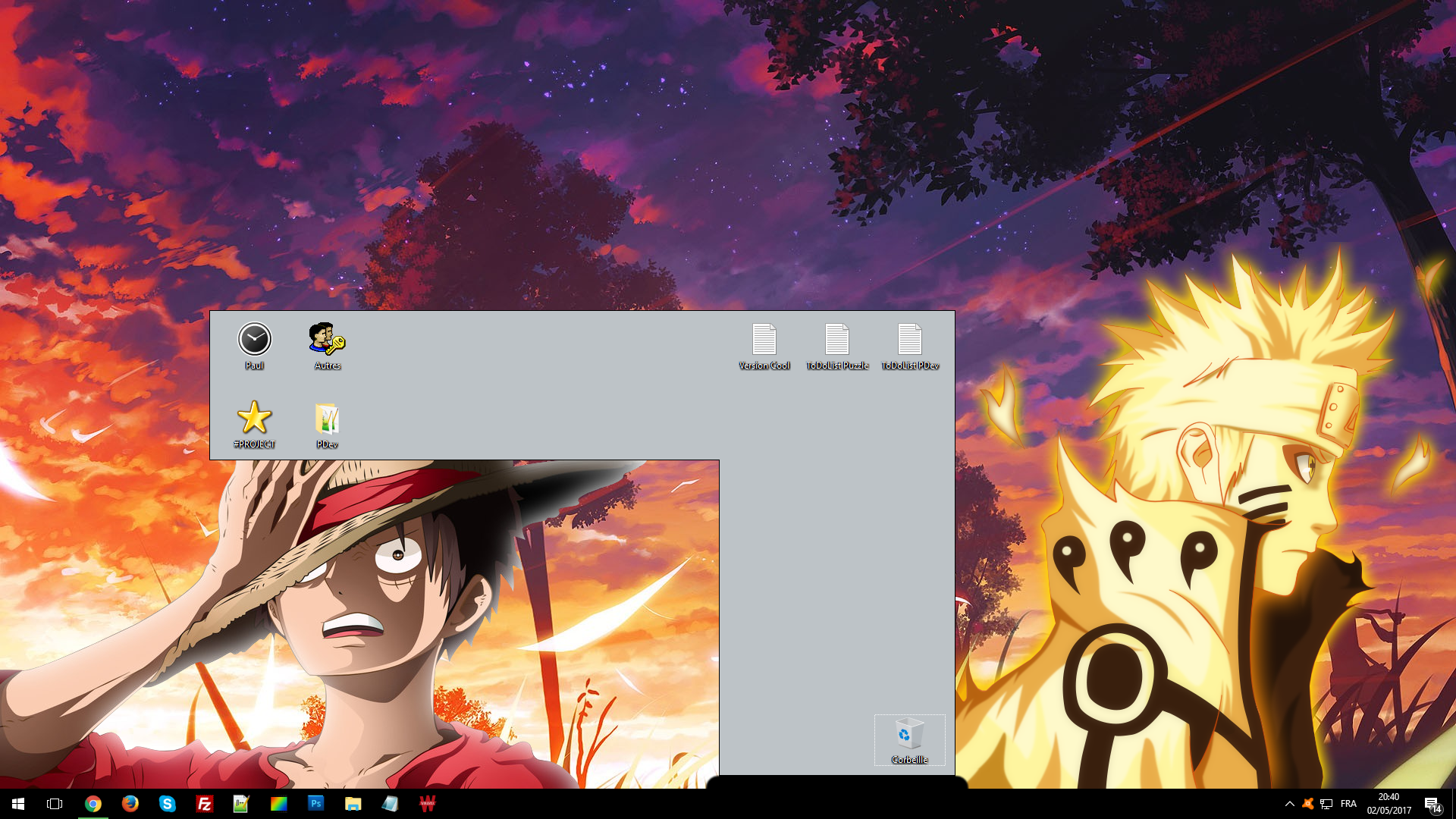Open the Avast antivirus tray icon
This screenshot has width=1456, height=819.
(x=1307, y=804)
